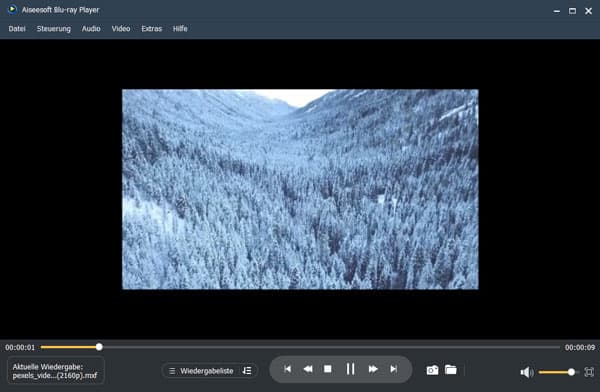Skip to the next track
600x392 pixels.
click(x=393, y=369)
